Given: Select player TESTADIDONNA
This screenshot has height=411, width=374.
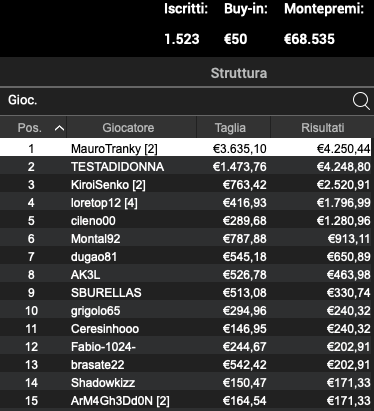Looking at the screenshot, I should pyautogui.click(x=186, y=166).
